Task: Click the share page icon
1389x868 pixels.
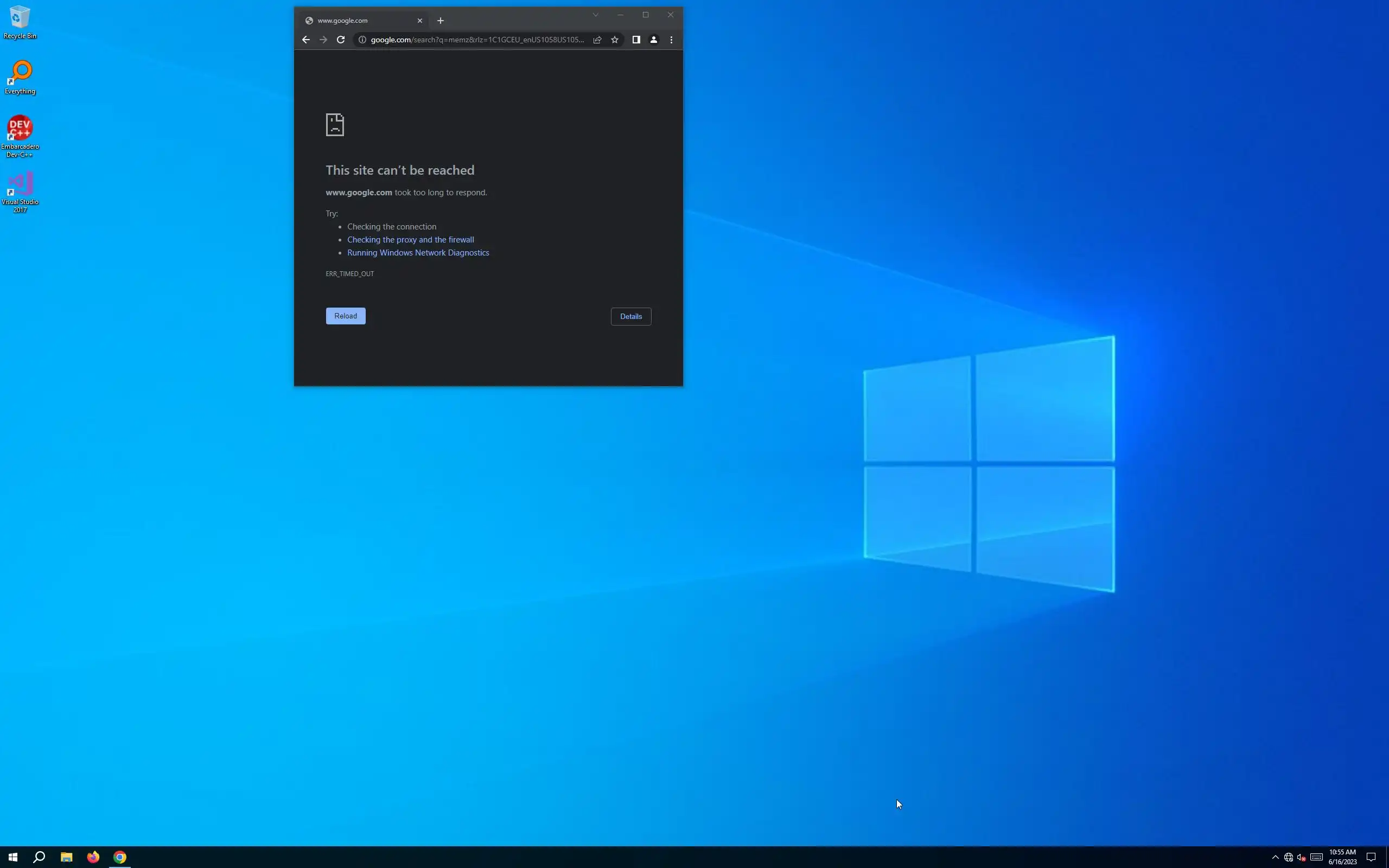Action: pos(597,40)
